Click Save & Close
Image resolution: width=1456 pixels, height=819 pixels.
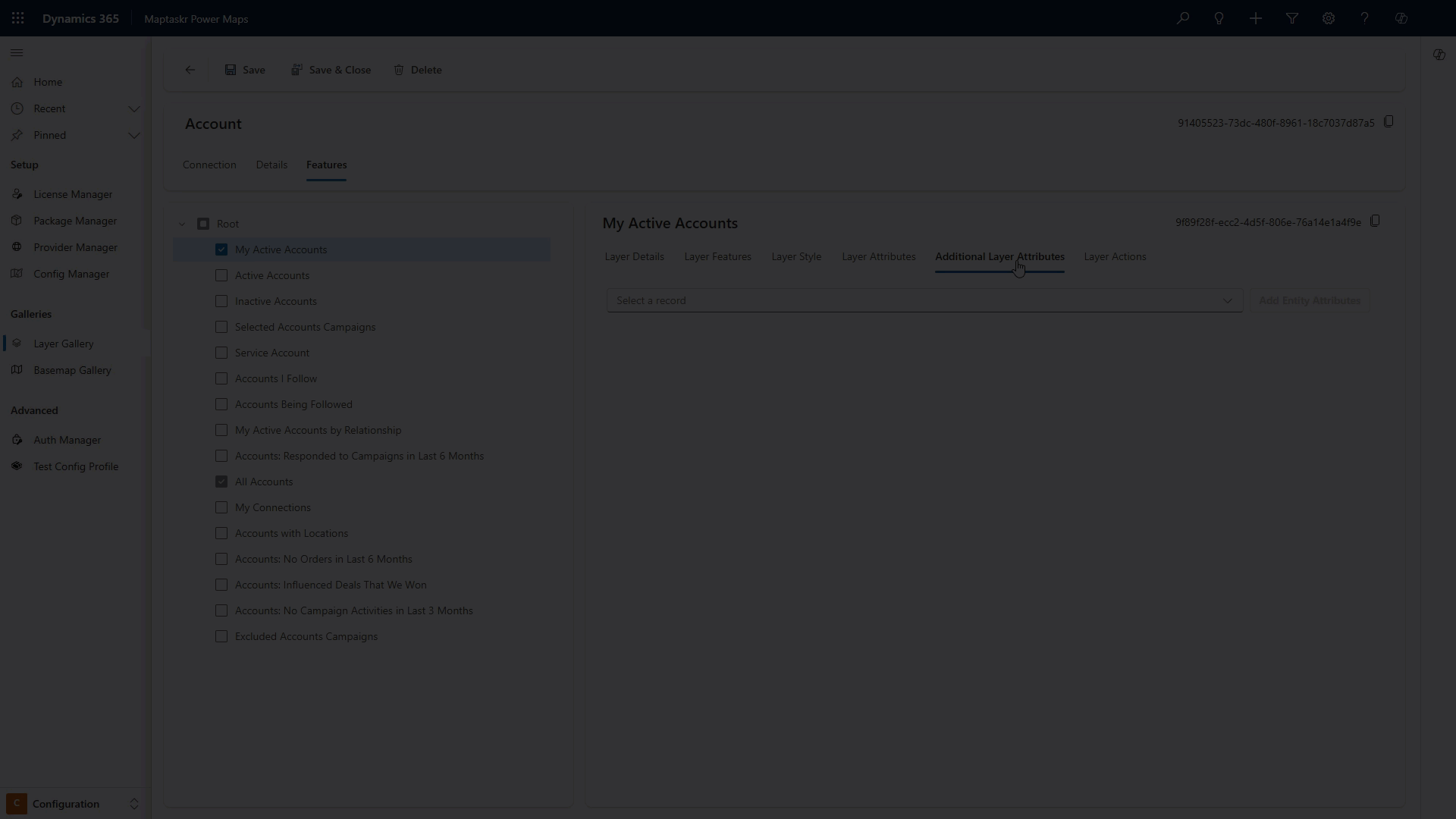(x=331, y=69)
